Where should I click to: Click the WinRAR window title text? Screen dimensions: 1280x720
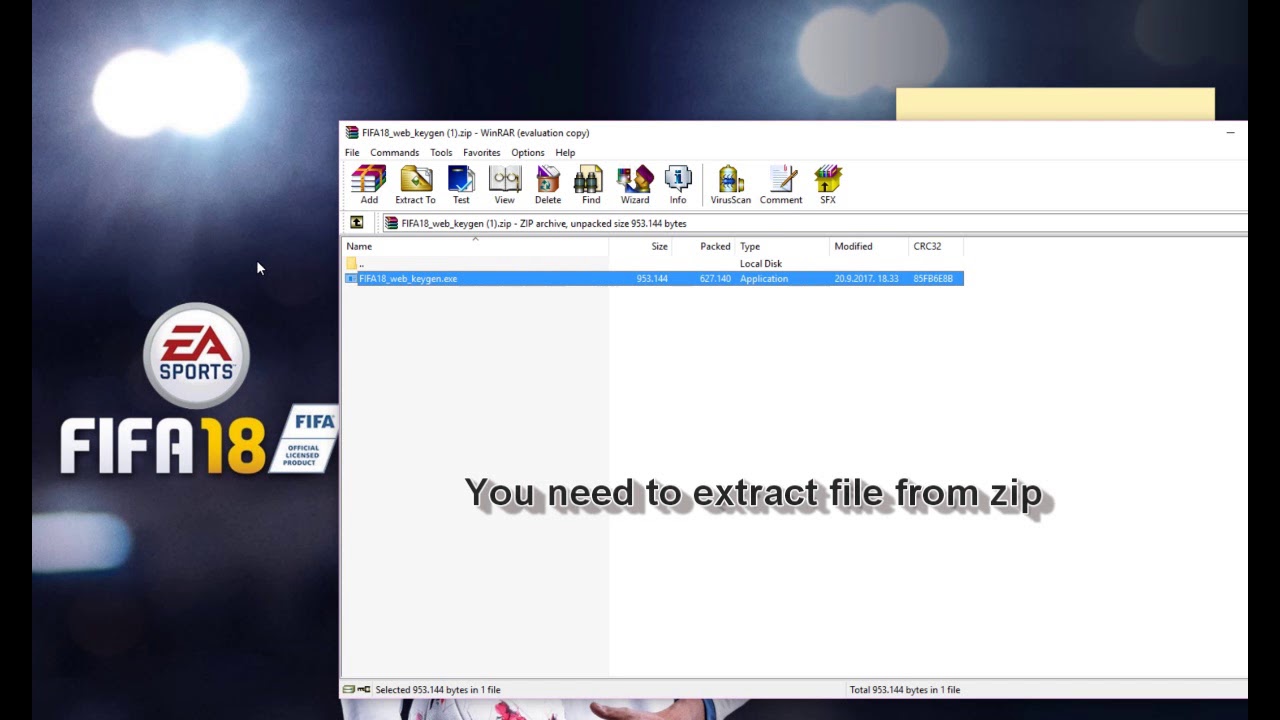tap(476, 133)
